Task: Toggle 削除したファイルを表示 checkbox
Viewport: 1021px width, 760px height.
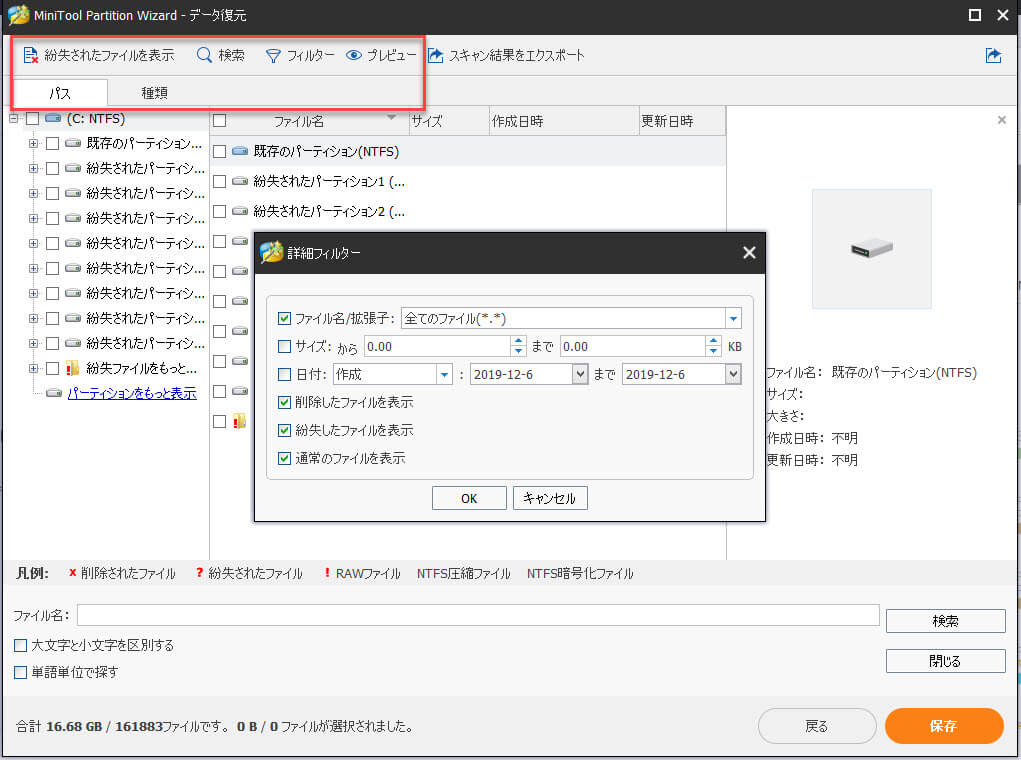Action: 284,402
